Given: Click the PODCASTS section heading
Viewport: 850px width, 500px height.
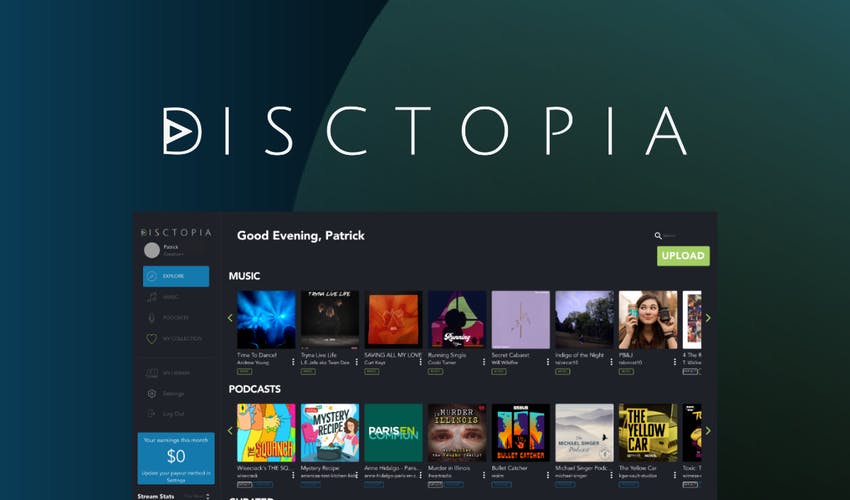Looking at the screenshot, I should point(255,389).
